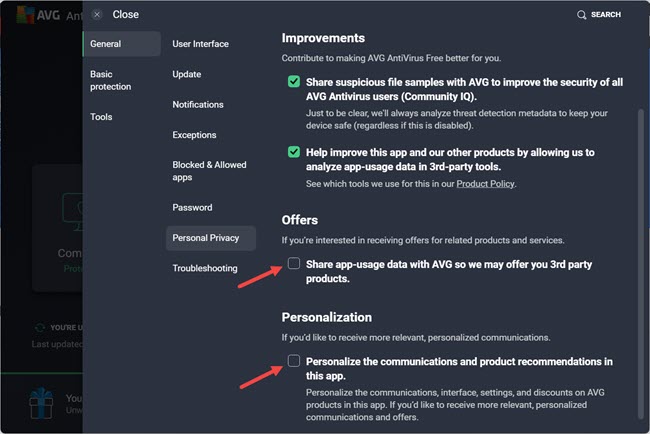Open User Interface settings
This screenshot has width=650, height=434.
coord(200,44)
